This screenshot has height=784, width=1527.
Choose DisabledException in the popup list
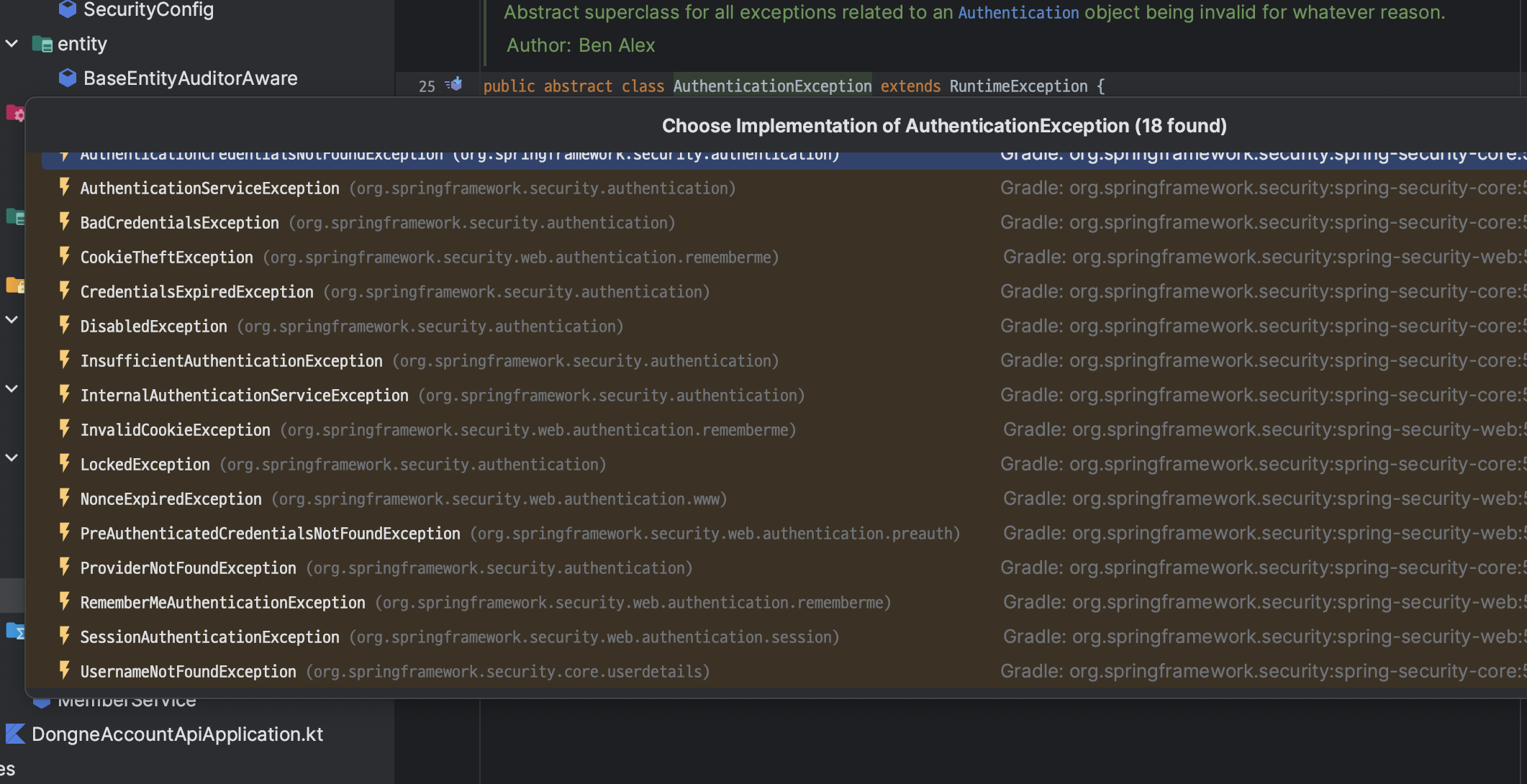coord(153,327)
